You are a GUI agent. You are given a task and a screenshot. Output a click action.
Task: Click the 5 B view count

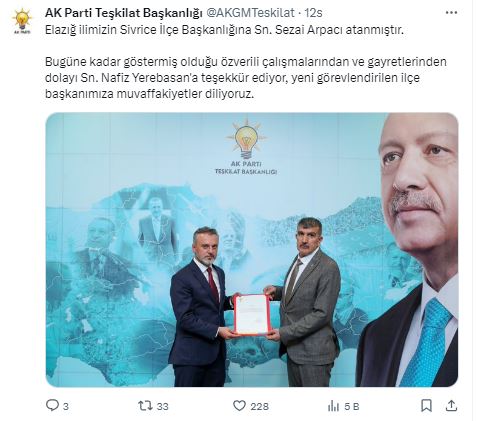point(352,406)
